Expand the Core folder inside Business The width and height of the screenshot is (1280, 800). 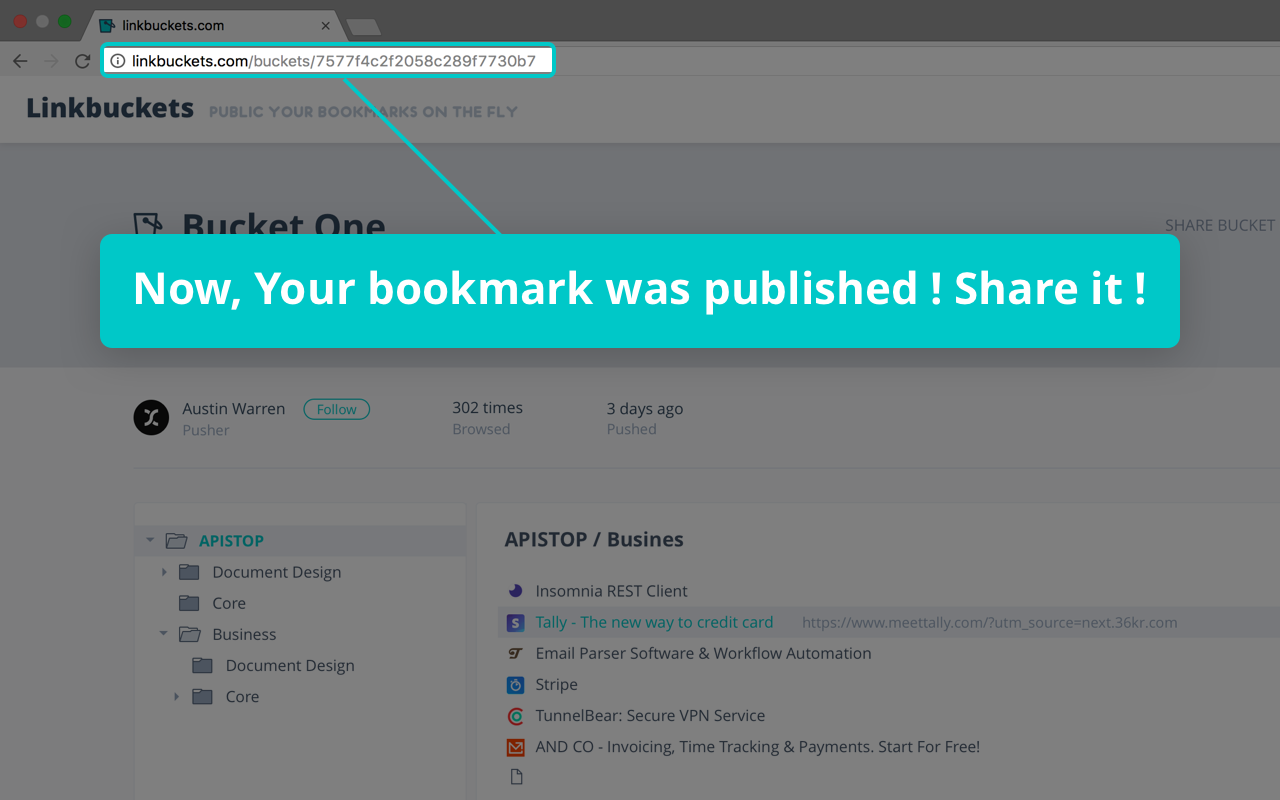[177, 696]
